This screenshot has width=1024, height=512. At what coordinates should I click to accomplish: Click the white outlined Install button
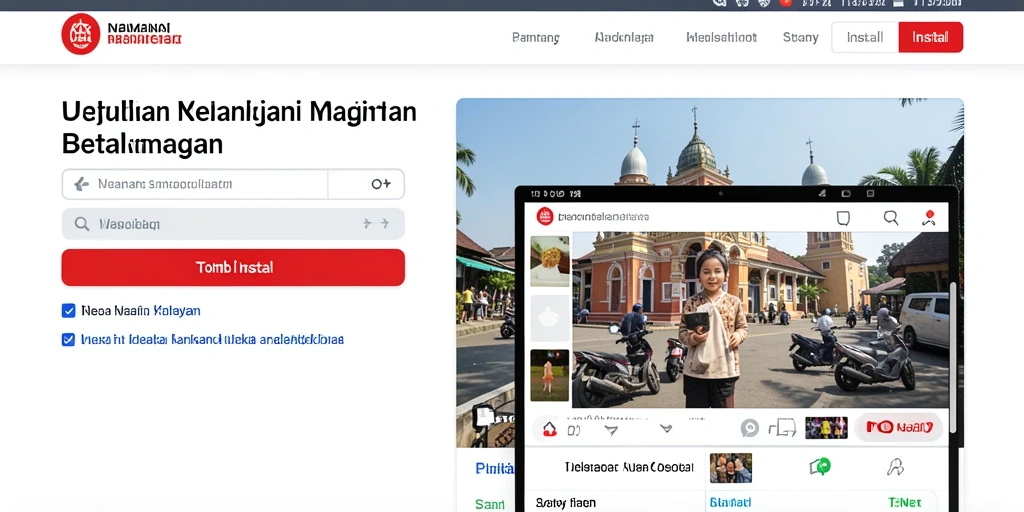pos(865,37)
